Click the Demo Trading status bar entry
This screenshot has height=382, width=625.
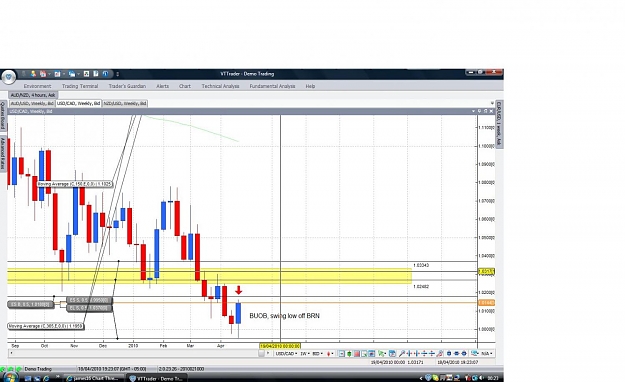pyautogui.click(x=38, y=369)
